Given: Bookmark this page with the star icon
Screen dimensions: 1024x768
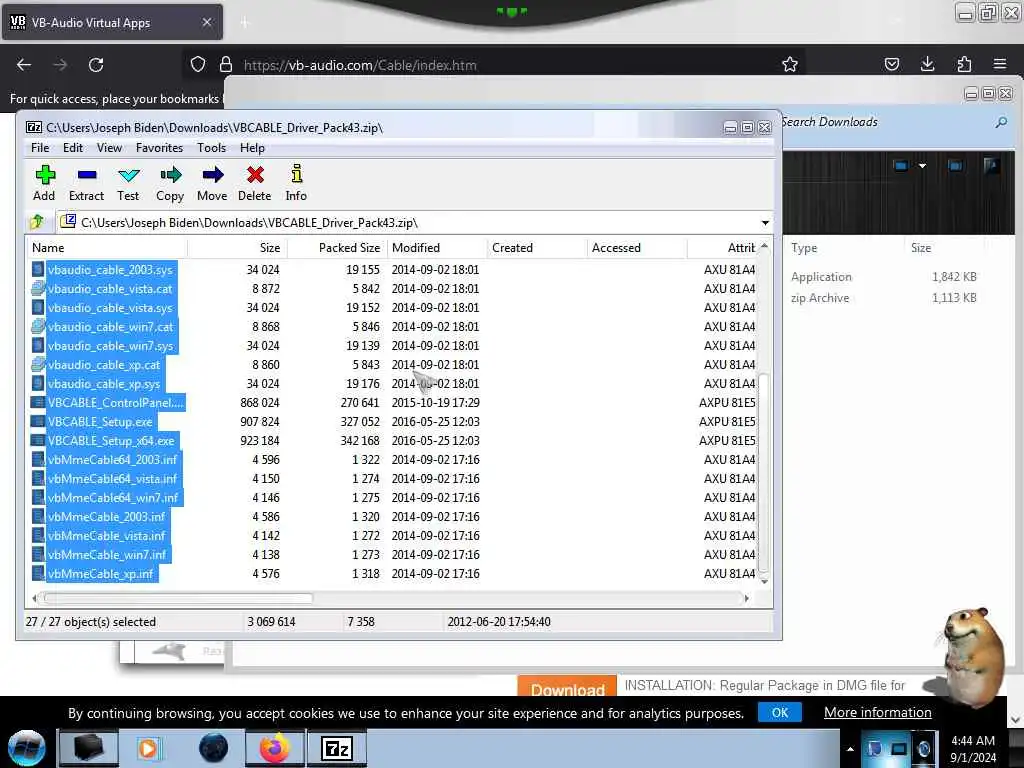Looking at the screenshot, I should click(790, 64).
